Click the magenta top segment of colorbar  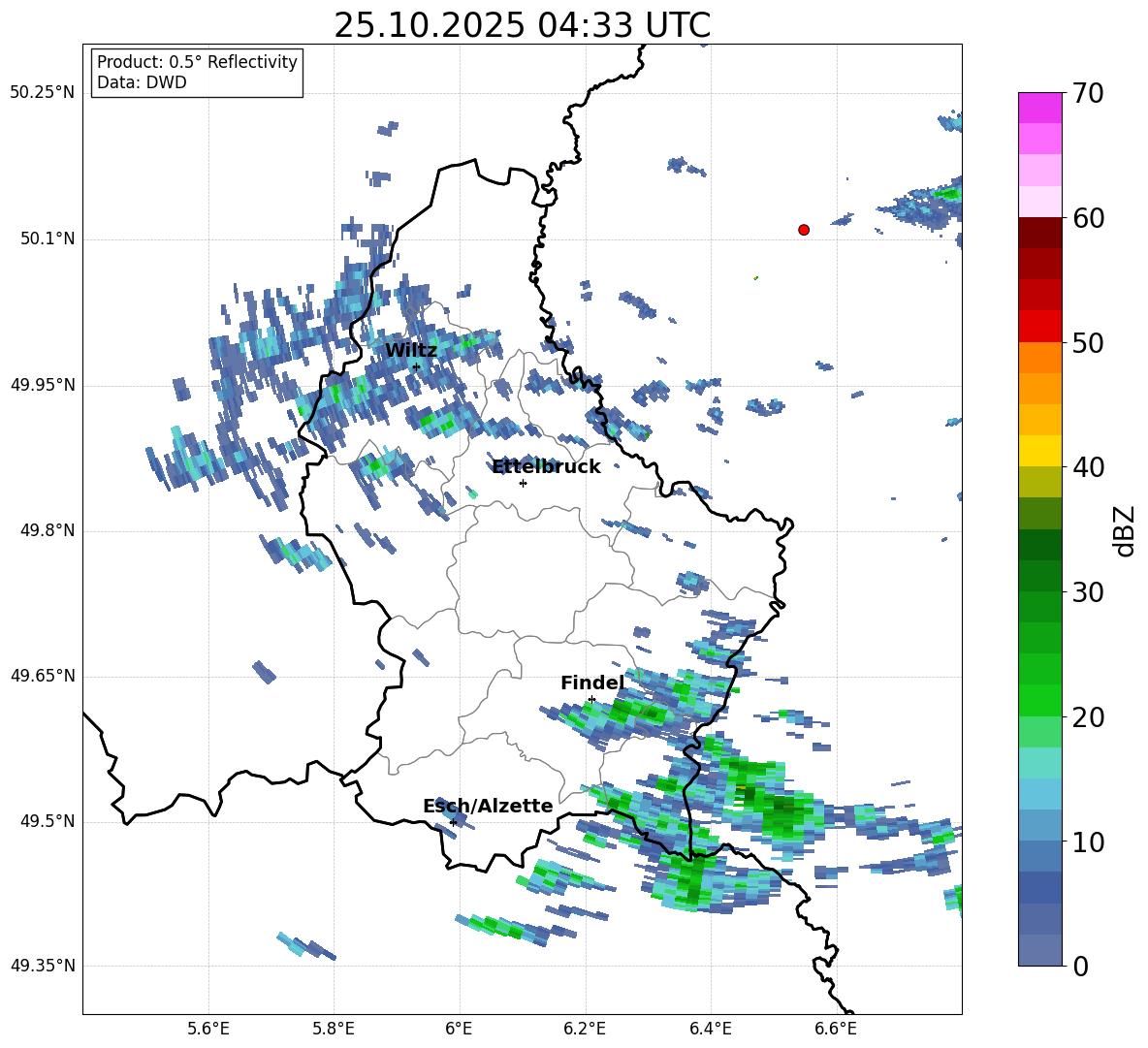tap(1039, 109)
